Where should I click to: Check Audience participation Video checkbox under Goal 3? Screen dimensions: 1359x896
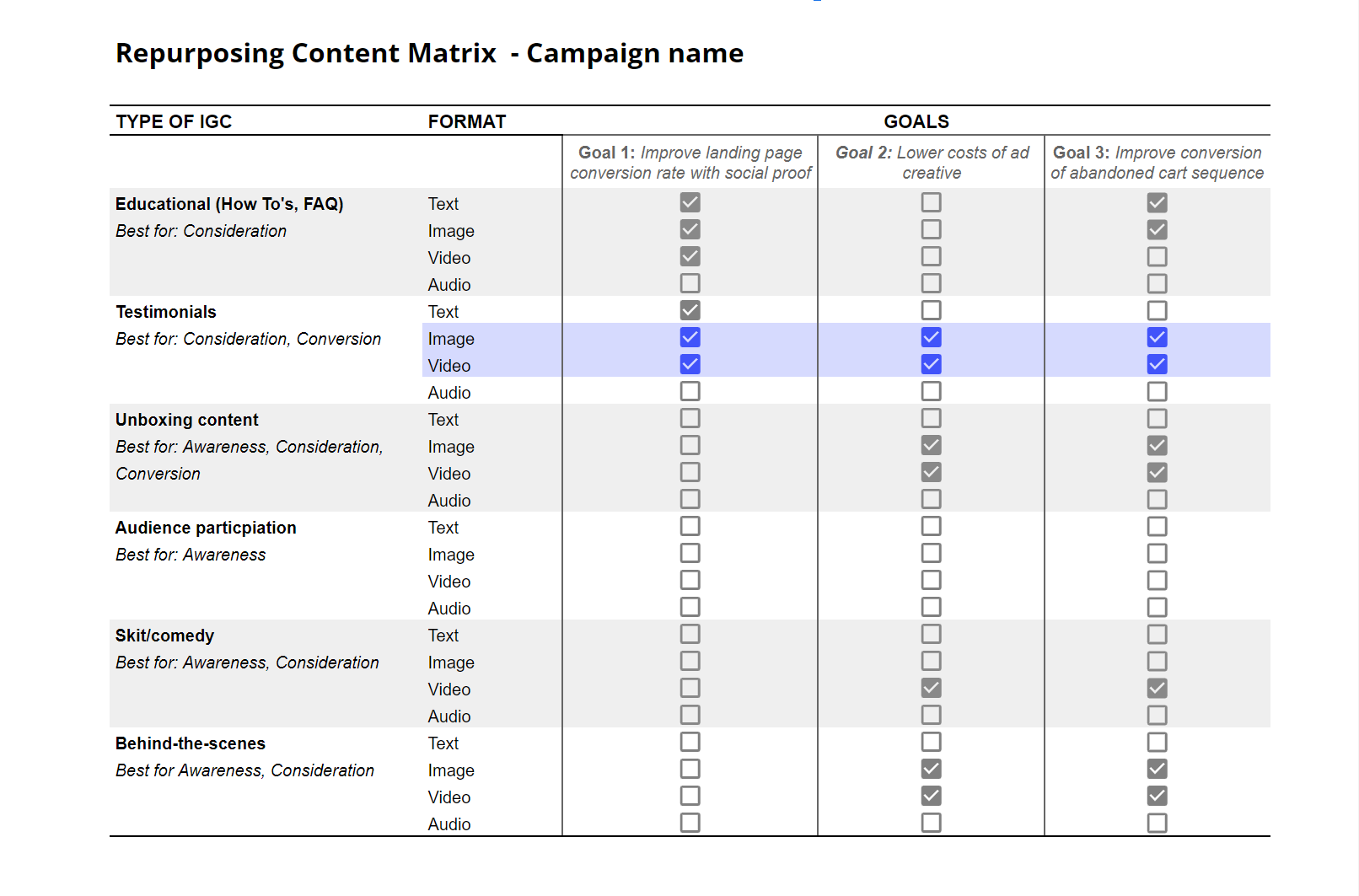click(1157, 580)
